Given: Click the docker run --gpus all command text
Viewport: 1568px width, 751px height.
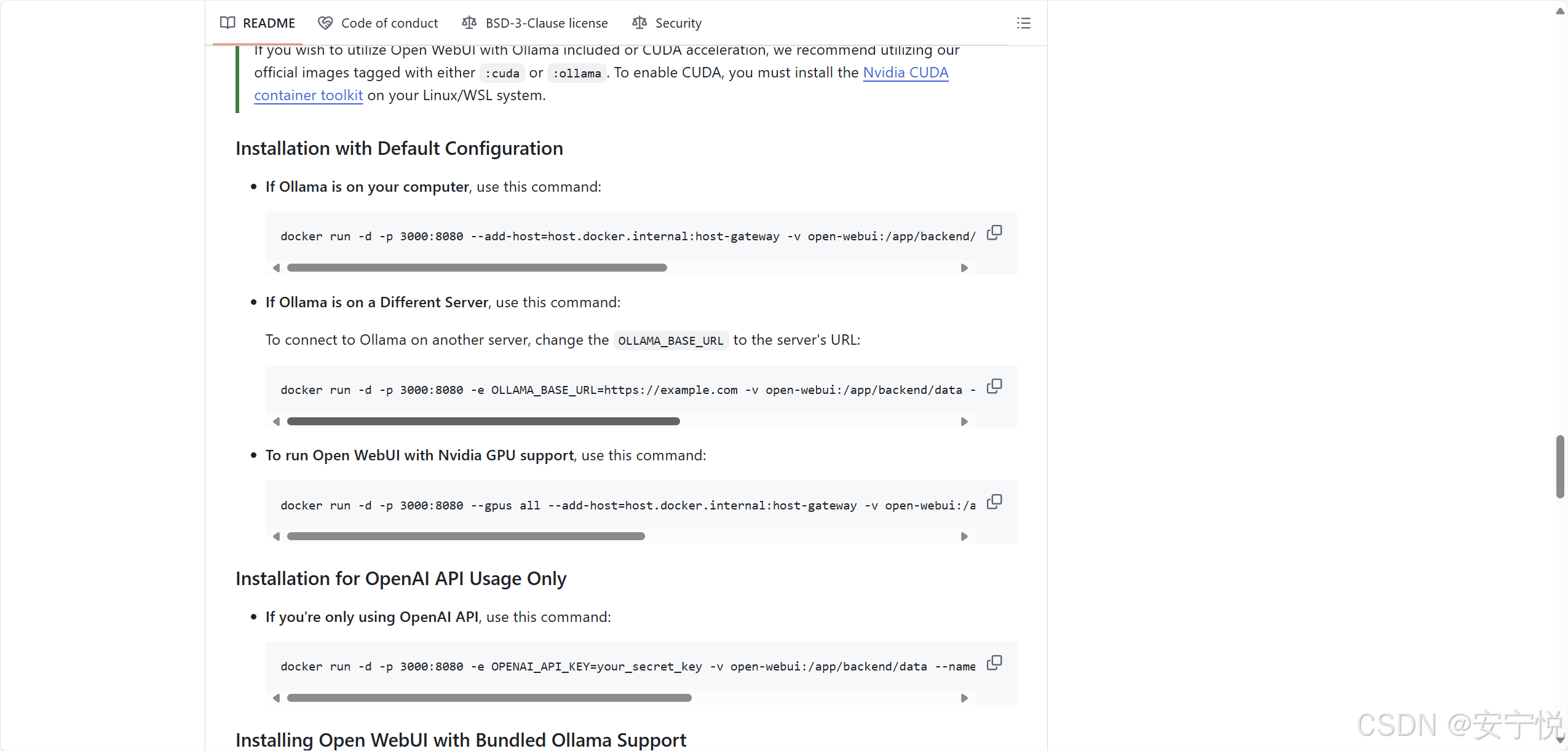Looking at the screenshot, I should 628,506.
